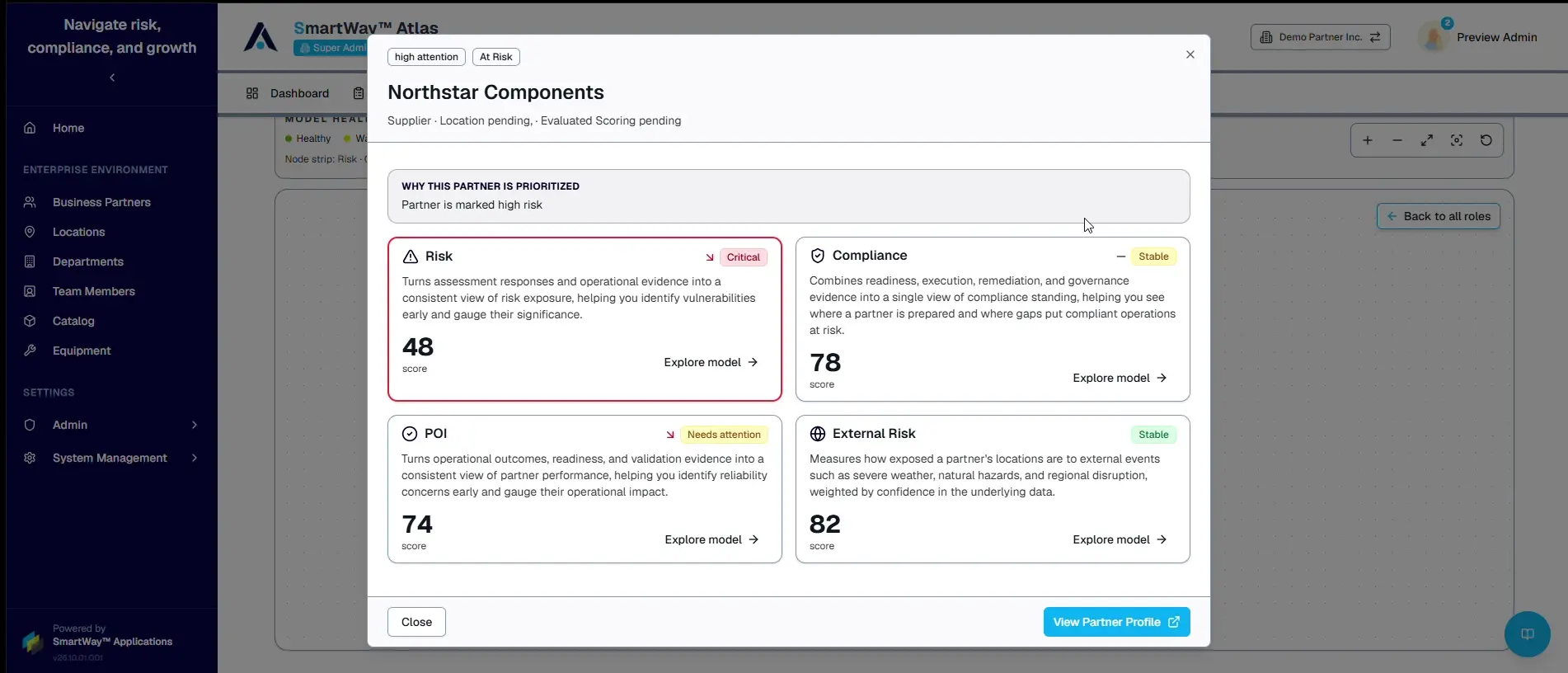Explore model for the Compliance card

1120,378
